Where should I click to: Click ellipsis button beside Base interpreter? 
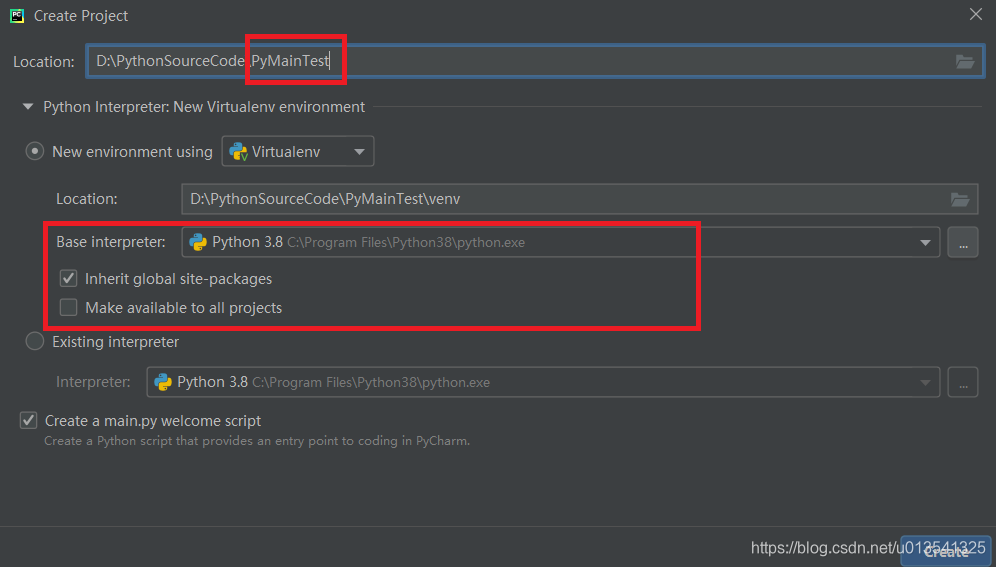click(963, 243)
